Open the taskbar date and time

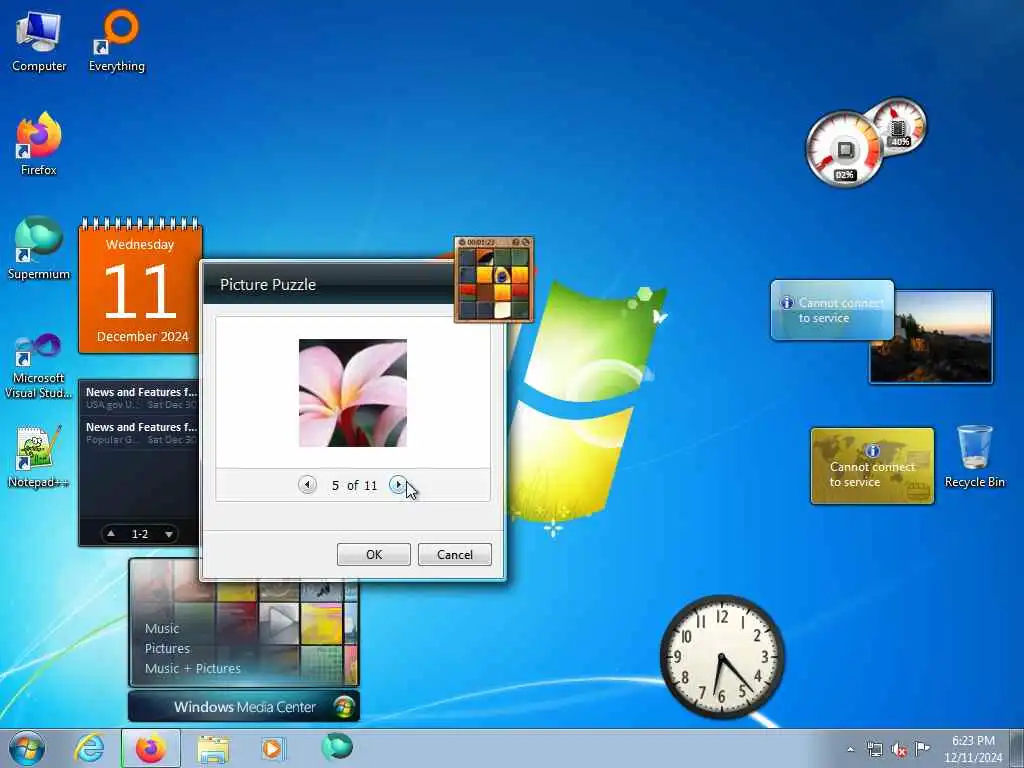973,749
